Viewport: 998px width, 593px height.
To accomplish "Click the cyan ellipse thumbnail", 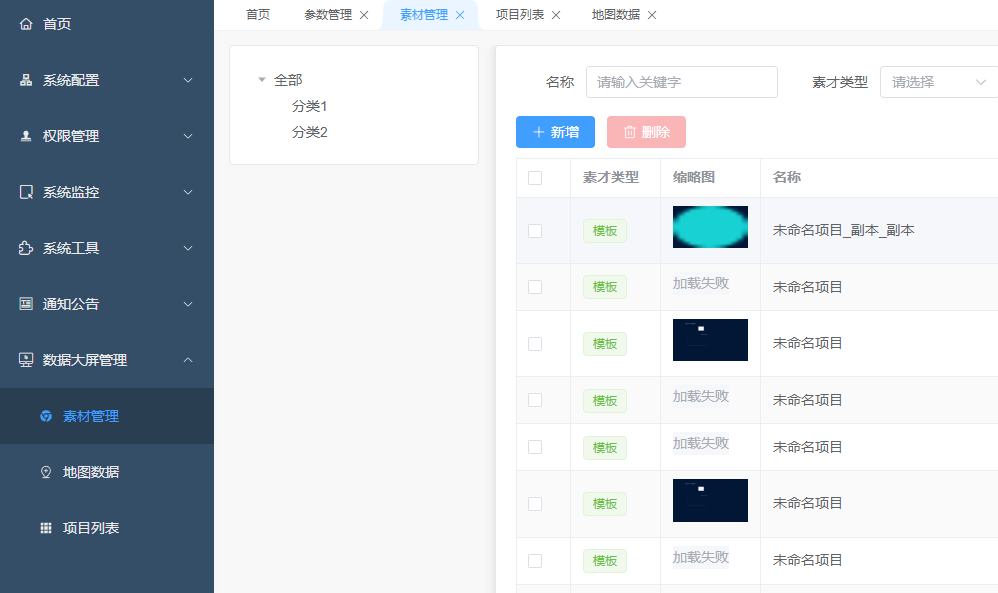I will tap(710, 227).
